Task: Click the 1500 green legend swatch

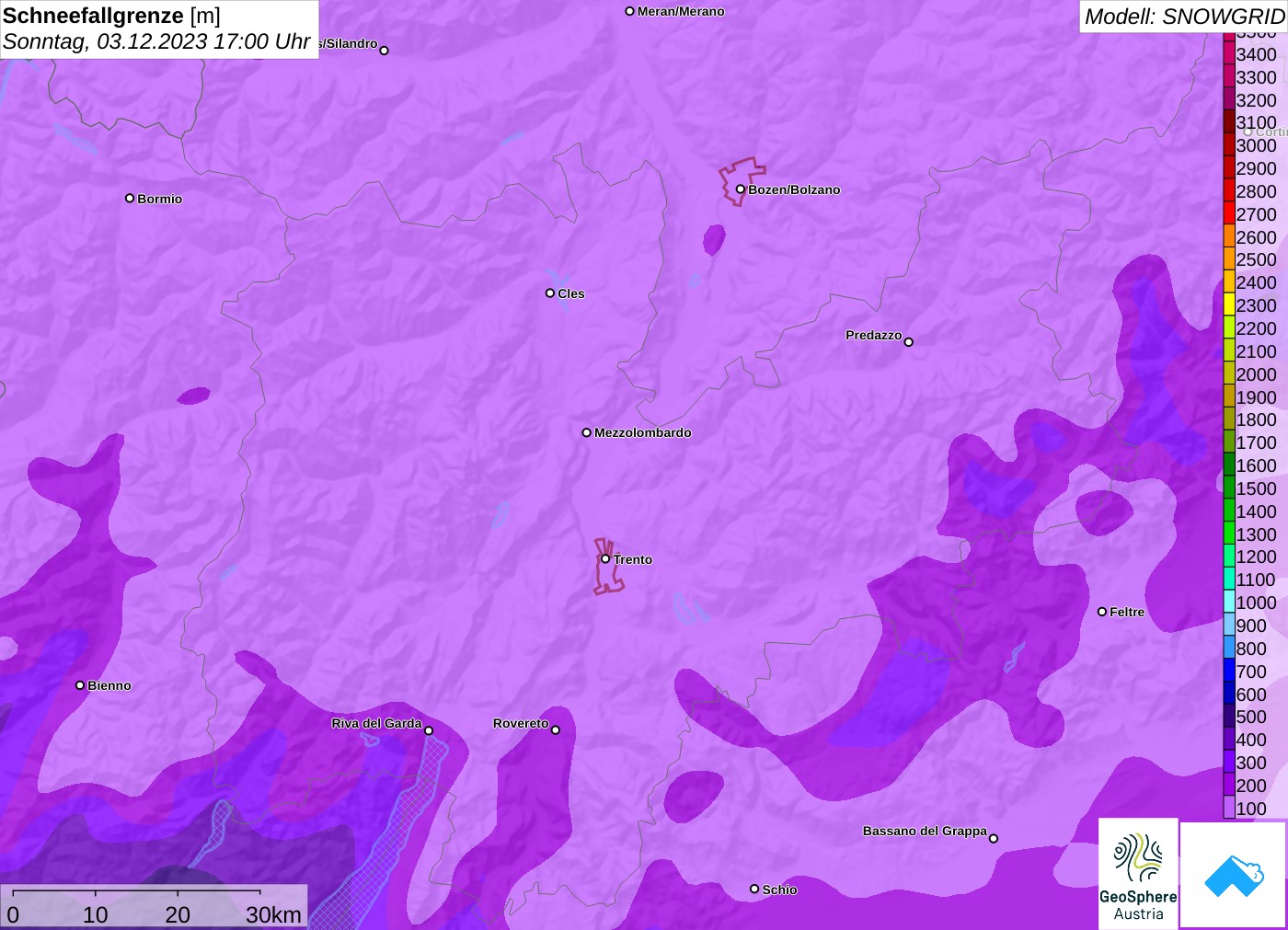Action: (x=1229, y=488)
